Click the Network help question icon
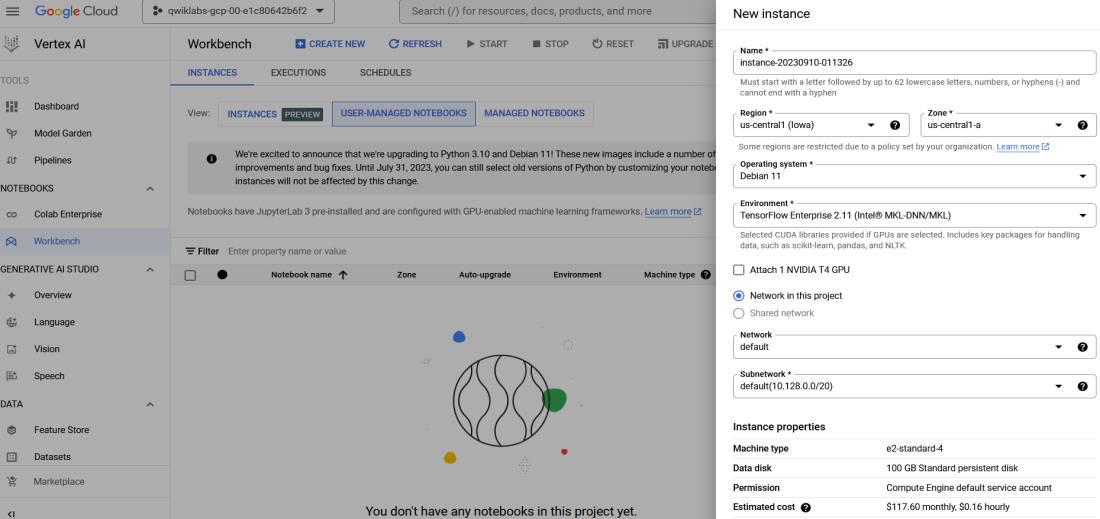This screenshot has height=519, width=1100. click(x=1082, y=346)
